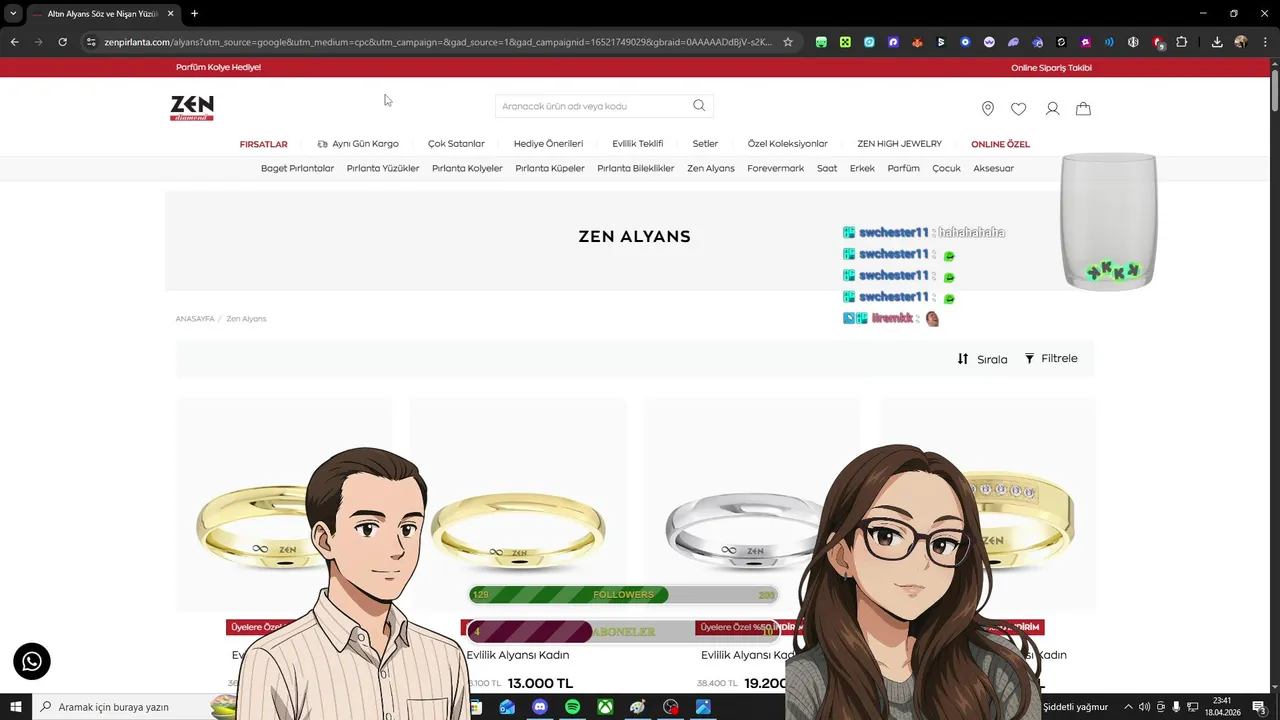1280x720 pixels.
Task: Bookmark this page with the star icon
Action: pos(788,42)
